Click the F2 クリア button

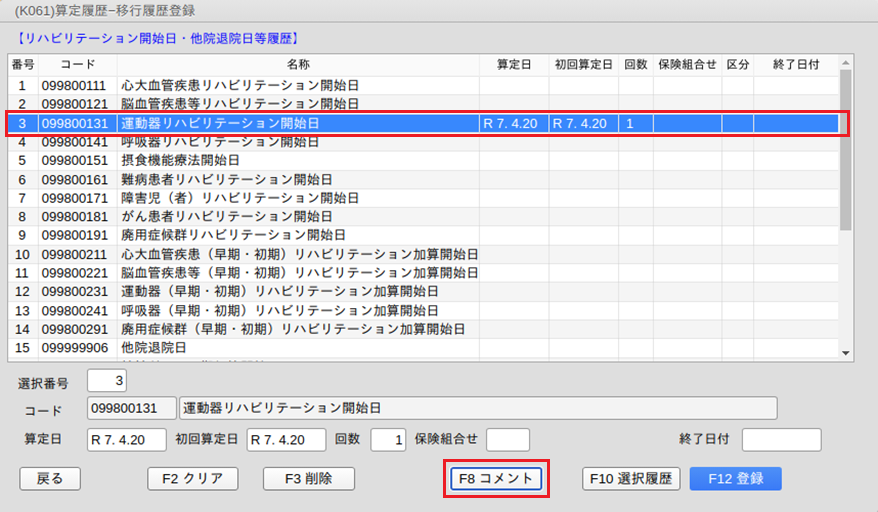193,478
